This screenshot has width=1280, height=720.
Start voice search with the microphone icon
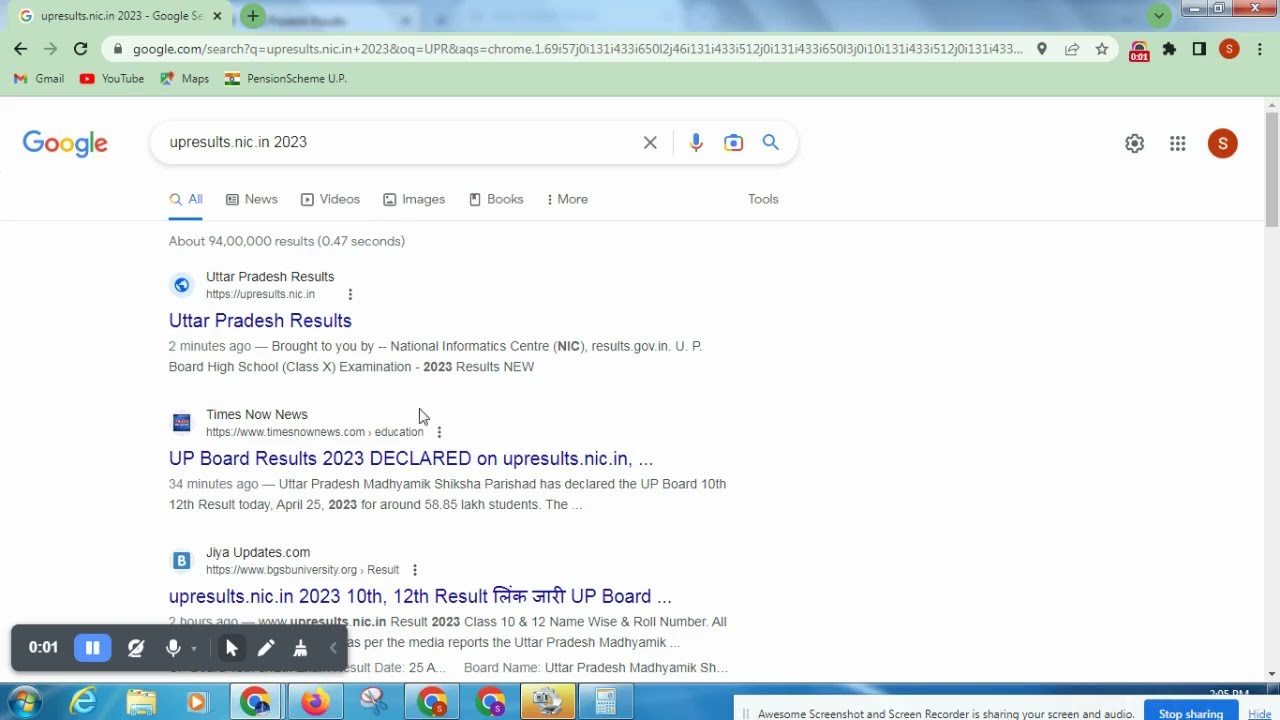pyautogui.click(x=696, y=142)
